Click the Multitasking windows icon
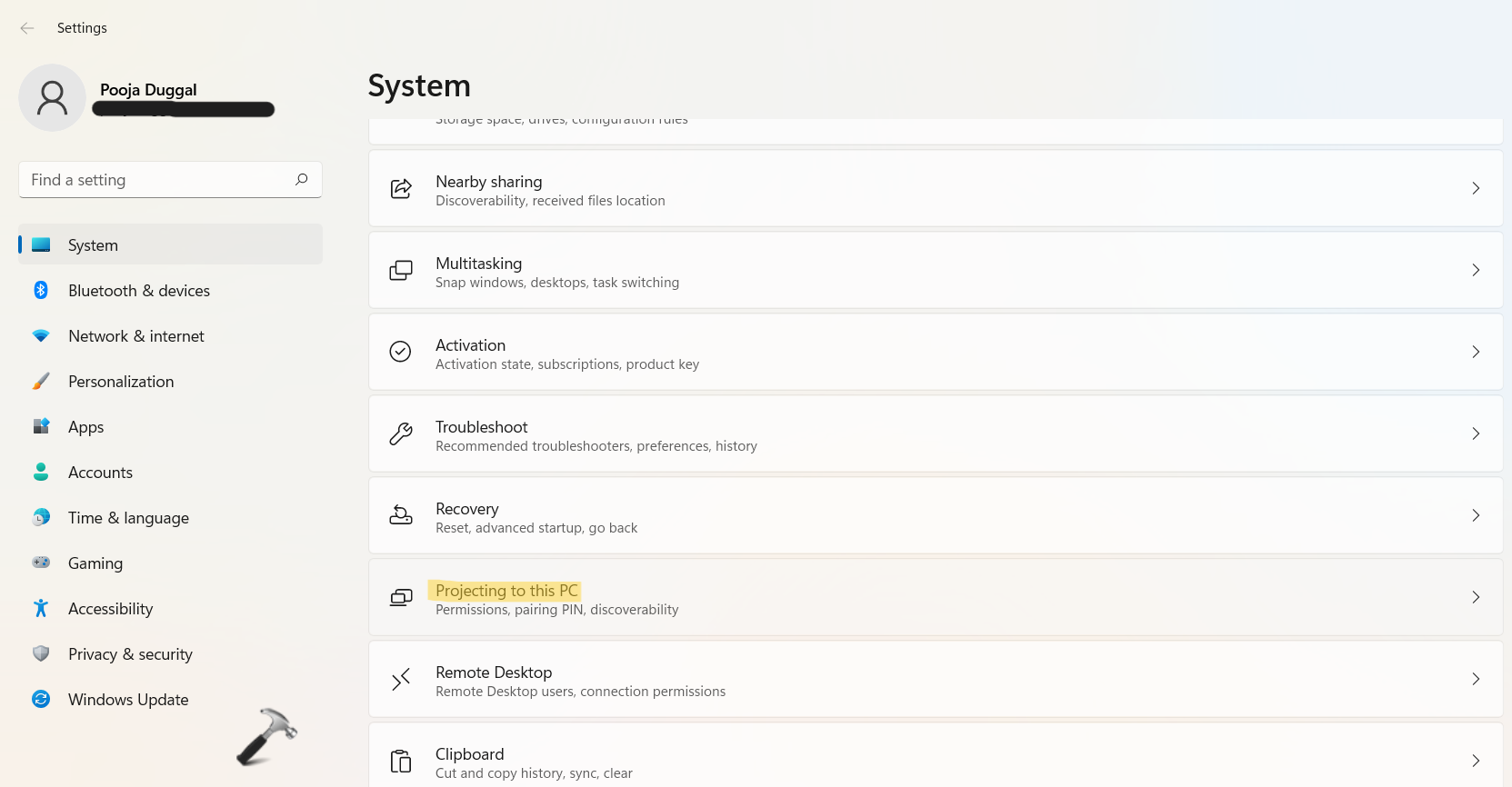The width and height of the screenshot is (1512, 787). (x=401, y=270)
